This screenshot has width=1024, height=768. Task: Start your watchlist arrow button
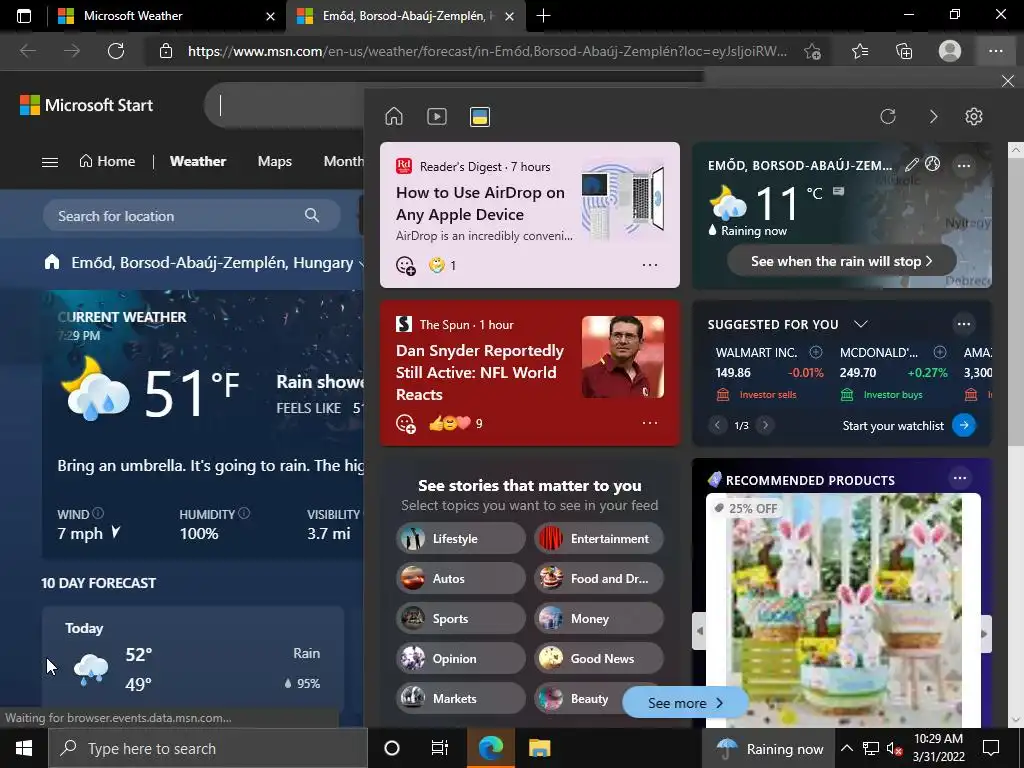964,425
